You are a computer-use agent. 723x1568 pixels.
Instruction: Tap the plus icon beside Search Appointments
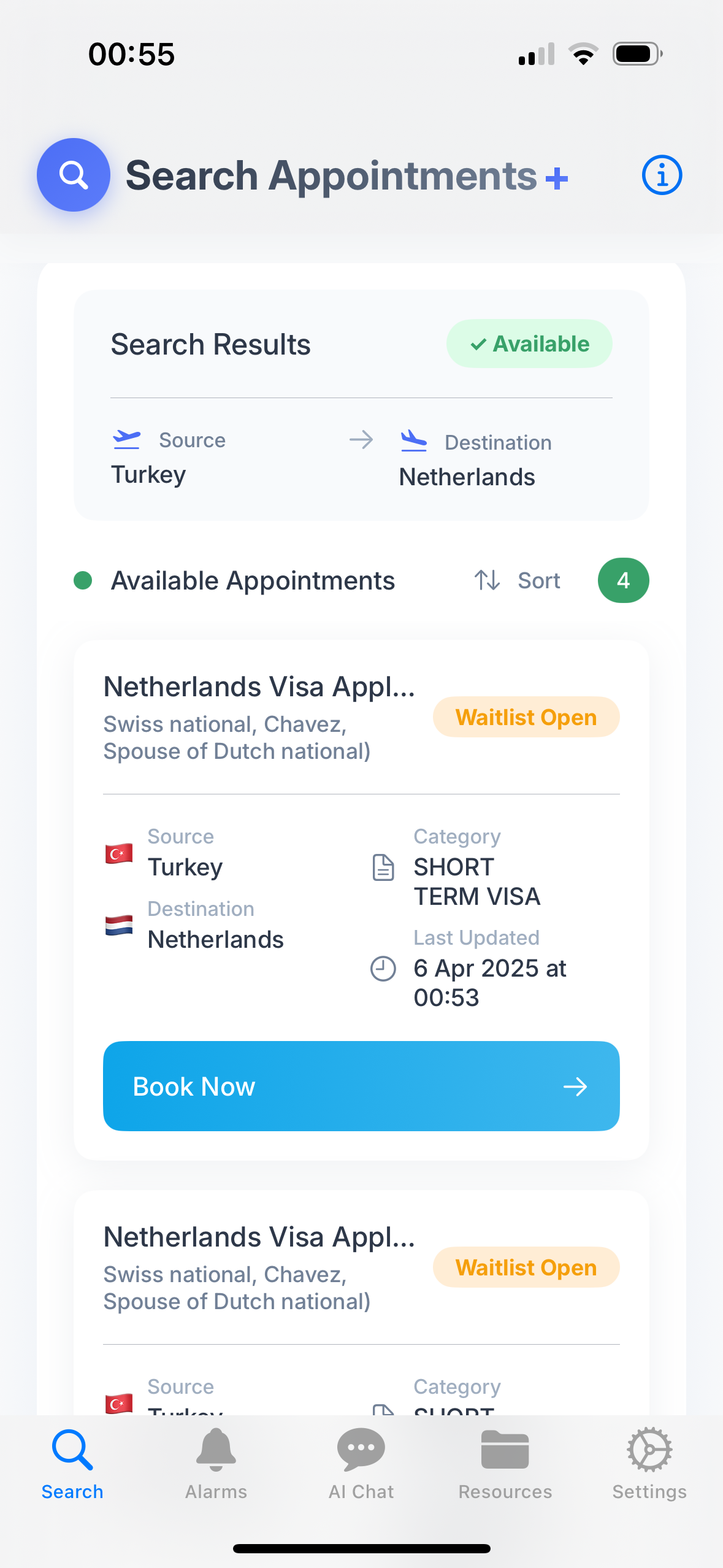pos(556,179)
